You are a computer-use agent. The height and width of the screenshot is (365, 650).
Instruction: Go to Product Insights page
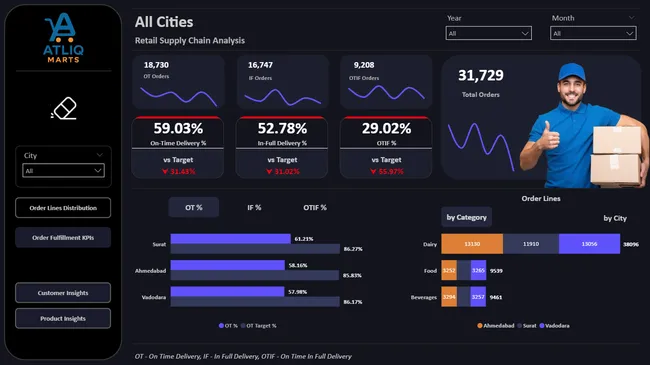63,319
